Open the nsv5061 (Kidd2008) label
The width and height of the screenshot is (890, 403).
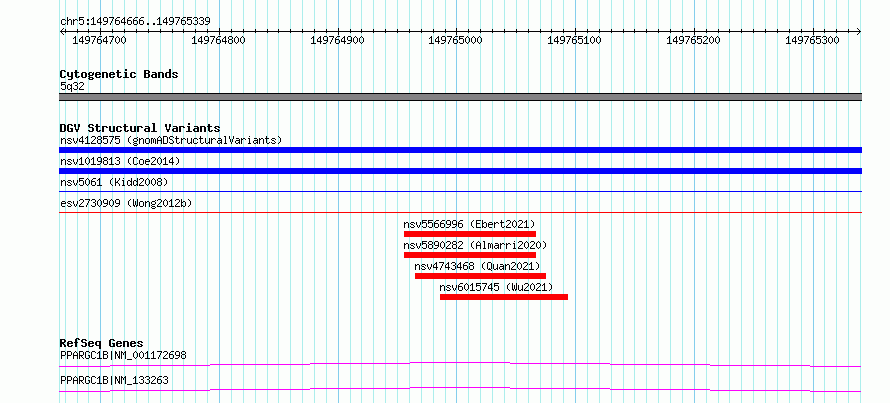coord(114,182)
